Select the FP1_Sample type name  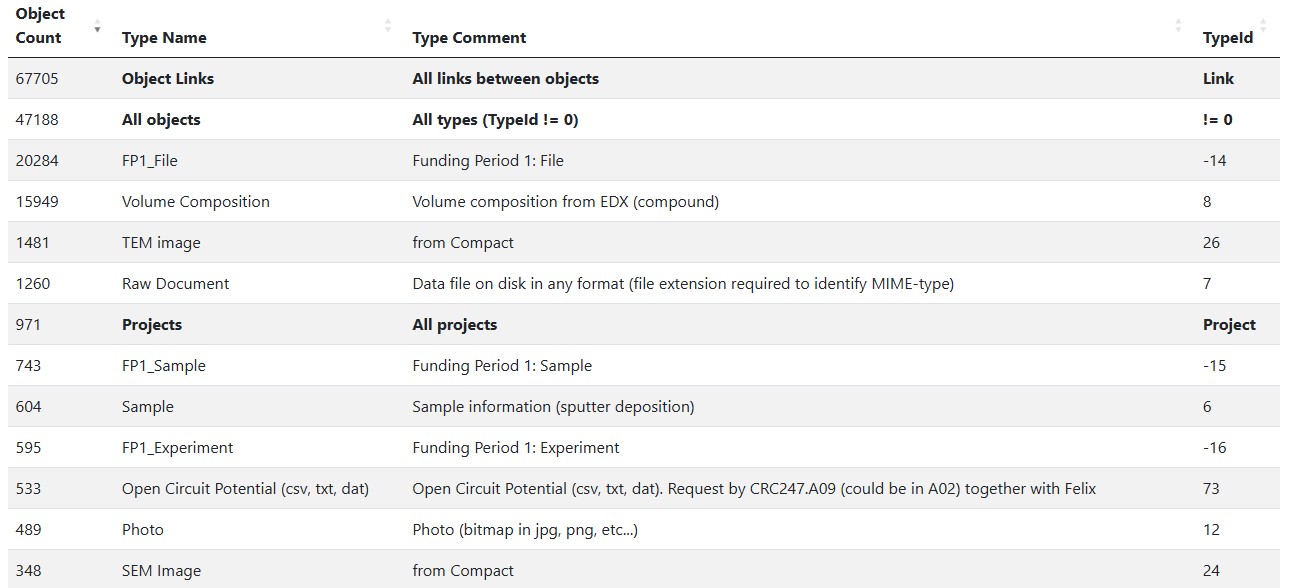[x=164, y=366]
